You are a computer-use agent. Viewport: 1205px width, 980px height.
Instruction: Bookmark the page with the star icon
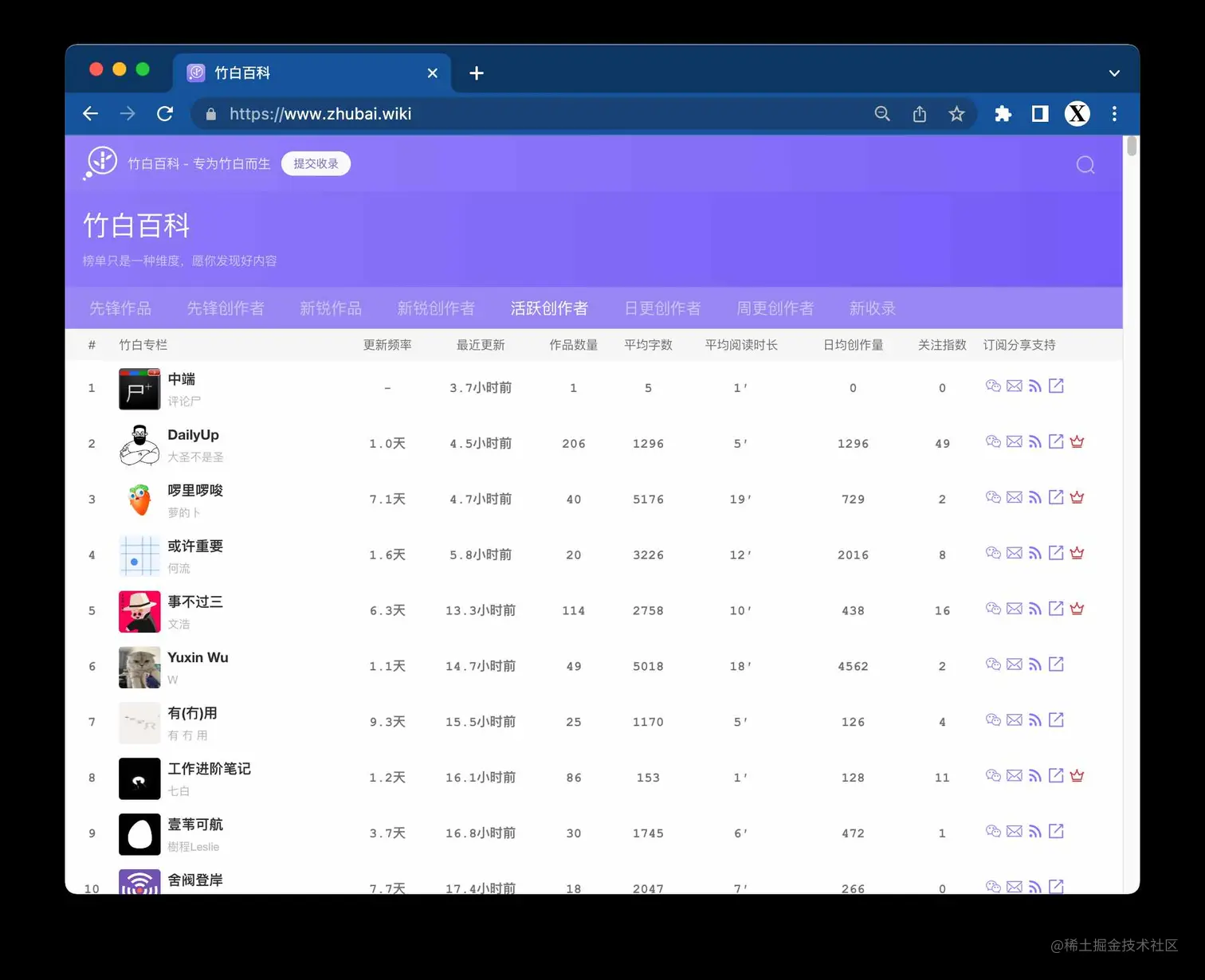957,114
